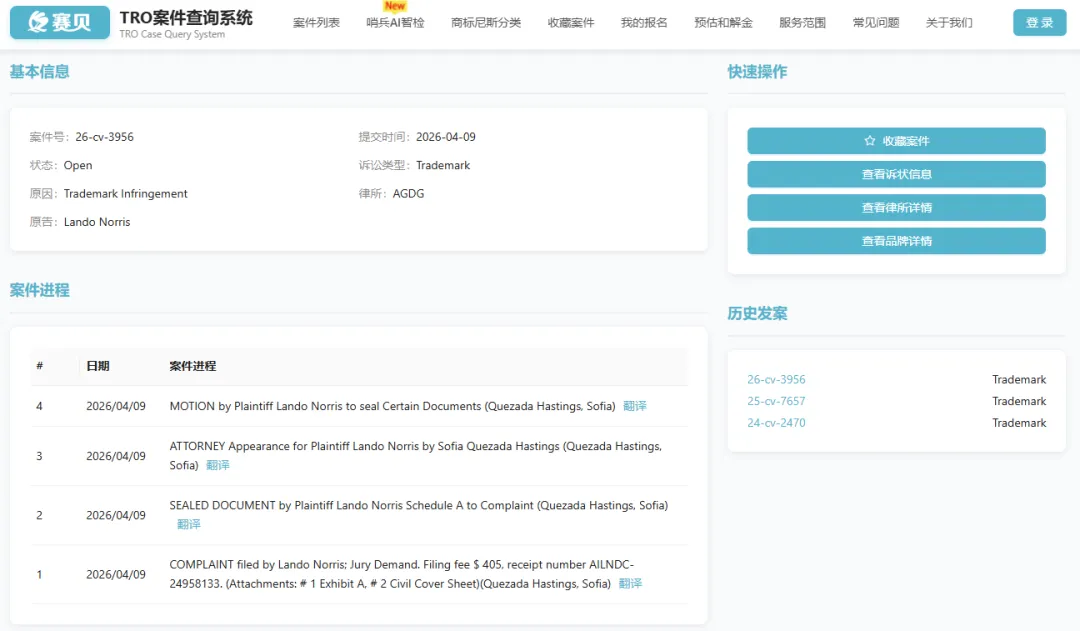Click the star icon on 收藏案件 button
The image size is (1080, 631).
click(x=869, y=141)
